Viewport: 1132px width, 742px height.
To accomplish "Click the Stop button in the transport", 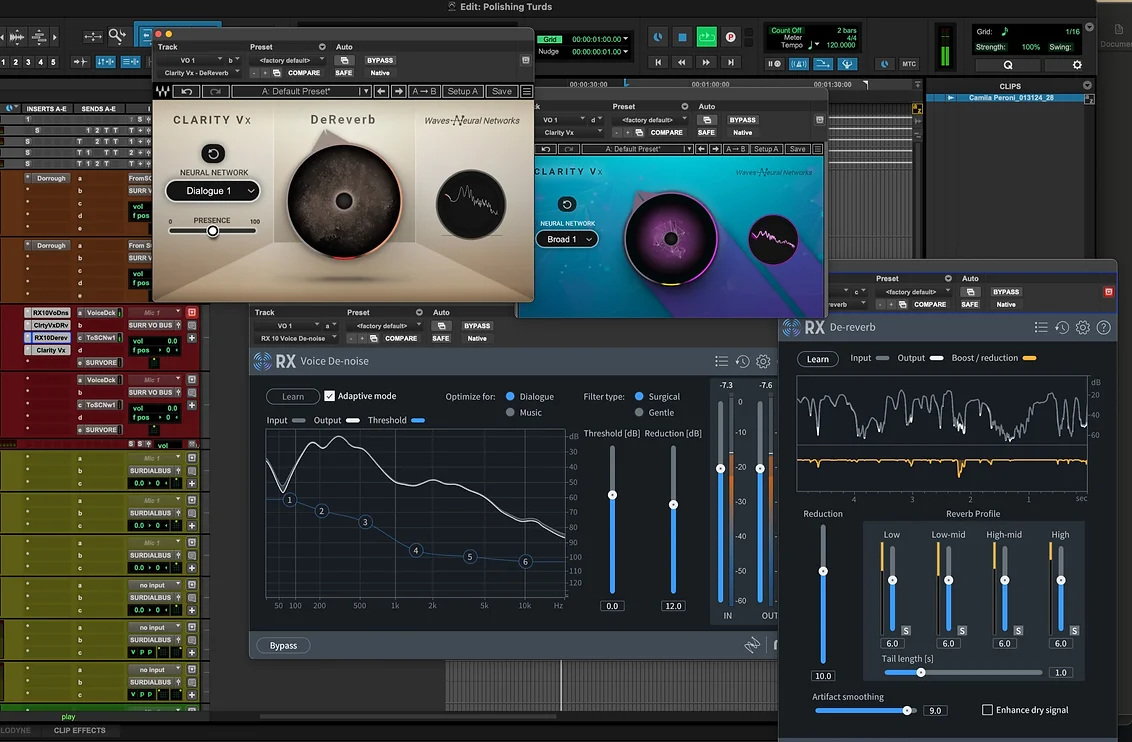I will pyautogui.click(x=682, y=37).
